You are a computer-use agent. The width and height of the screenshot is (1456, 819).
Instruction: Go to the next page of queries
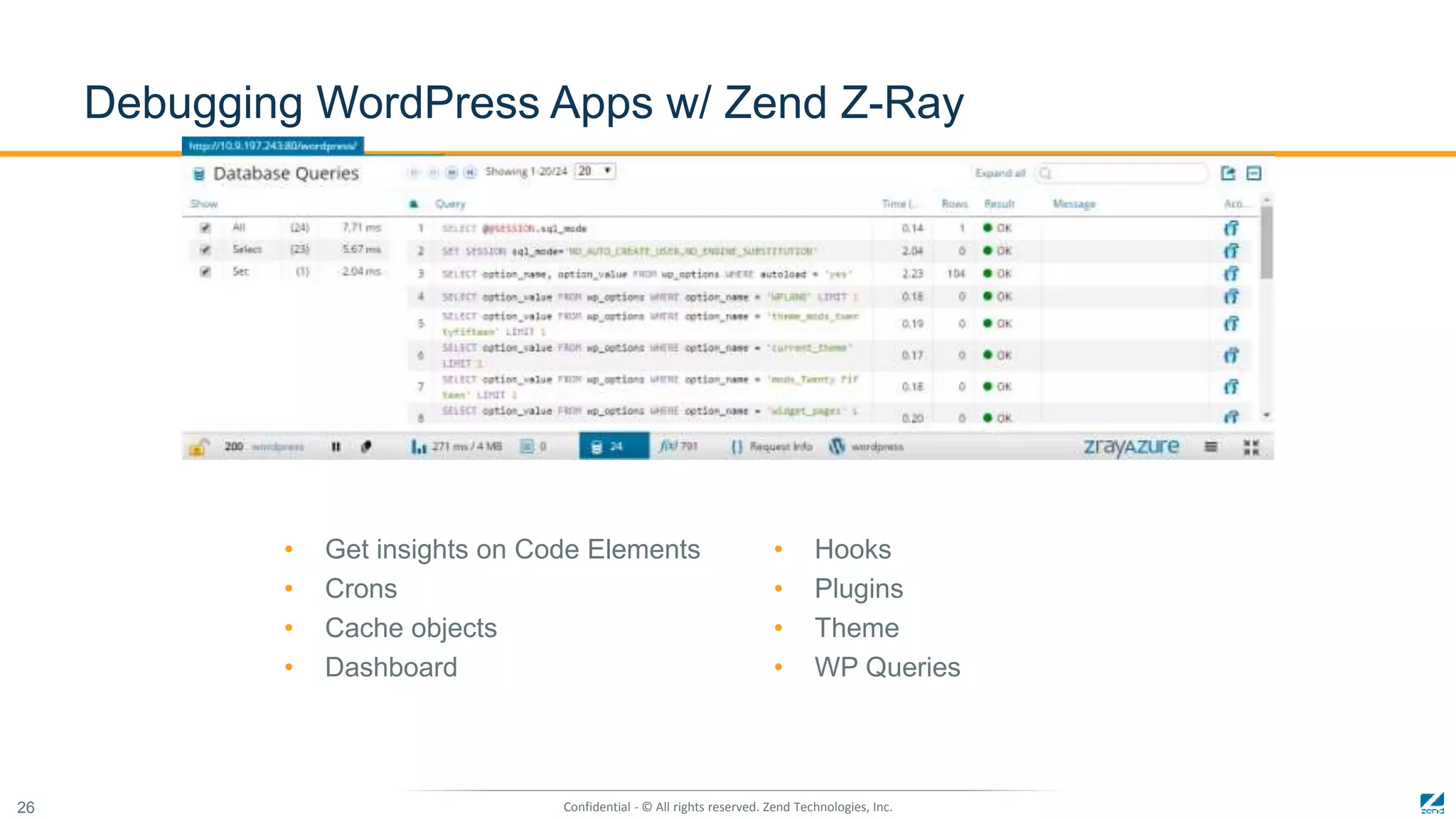click(451, 172)
